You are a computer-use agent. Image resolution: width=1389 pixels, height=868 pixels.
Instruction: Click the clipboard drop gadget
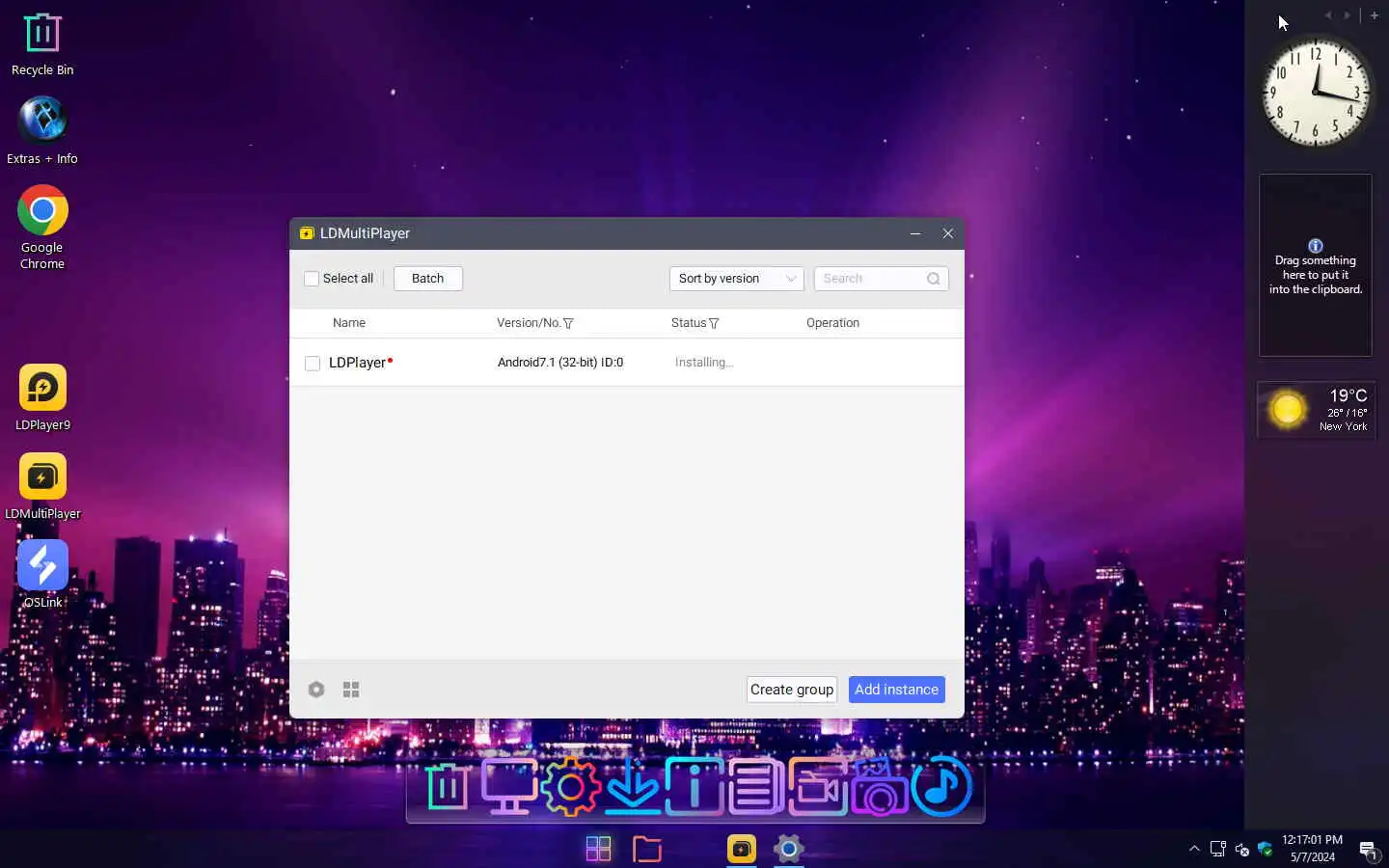[x=1316, y=266]
